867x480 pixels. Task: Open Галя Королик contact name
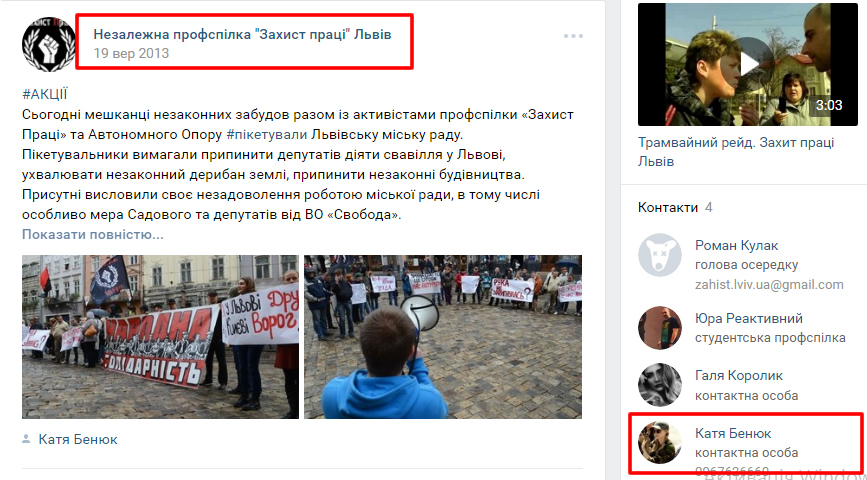tap(739, 376)
